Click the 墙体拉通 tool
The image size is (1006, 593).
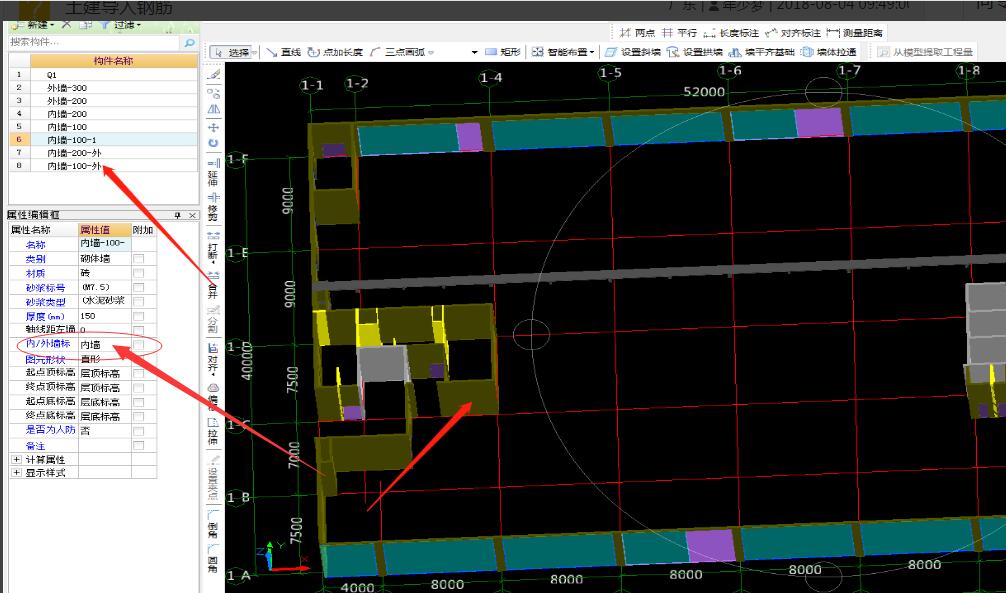coord(828,52)
